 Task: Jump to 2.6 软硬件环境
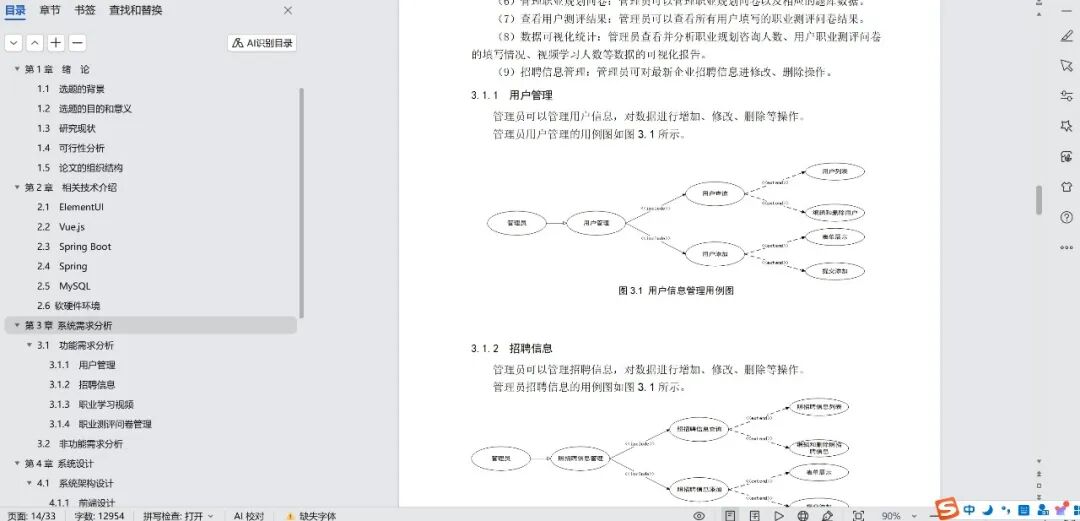[69, 305]
